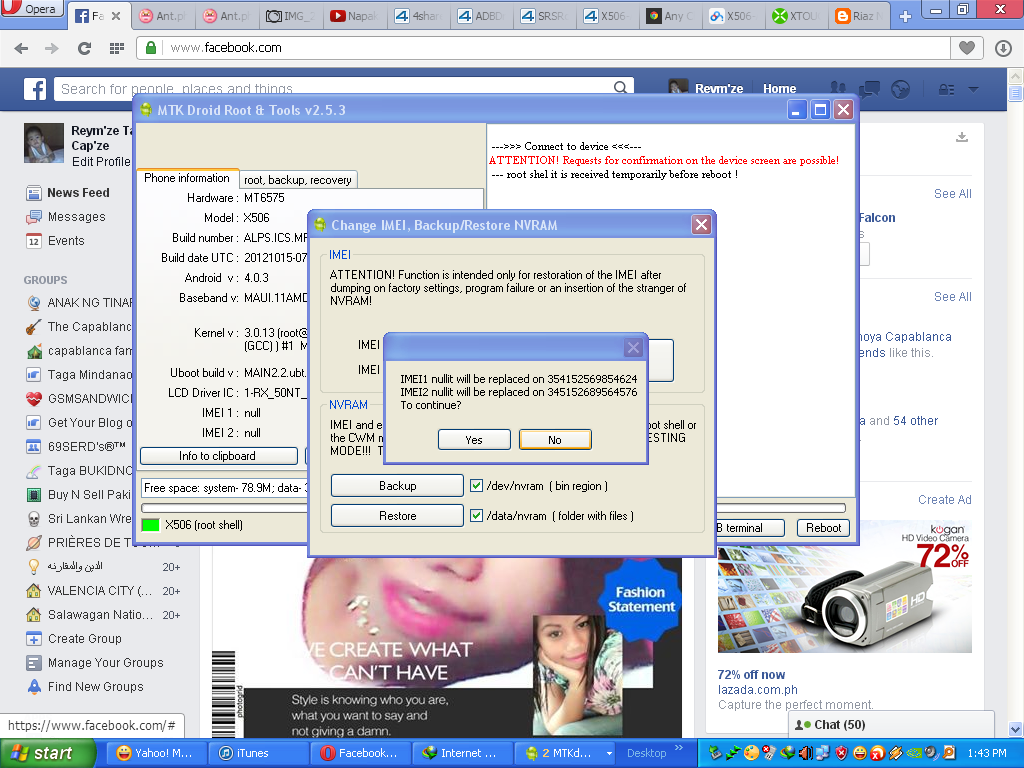Switch to the root, backup, recovery tab
Viewport: 1024px width, 768px height.
(x=297, y=180)
